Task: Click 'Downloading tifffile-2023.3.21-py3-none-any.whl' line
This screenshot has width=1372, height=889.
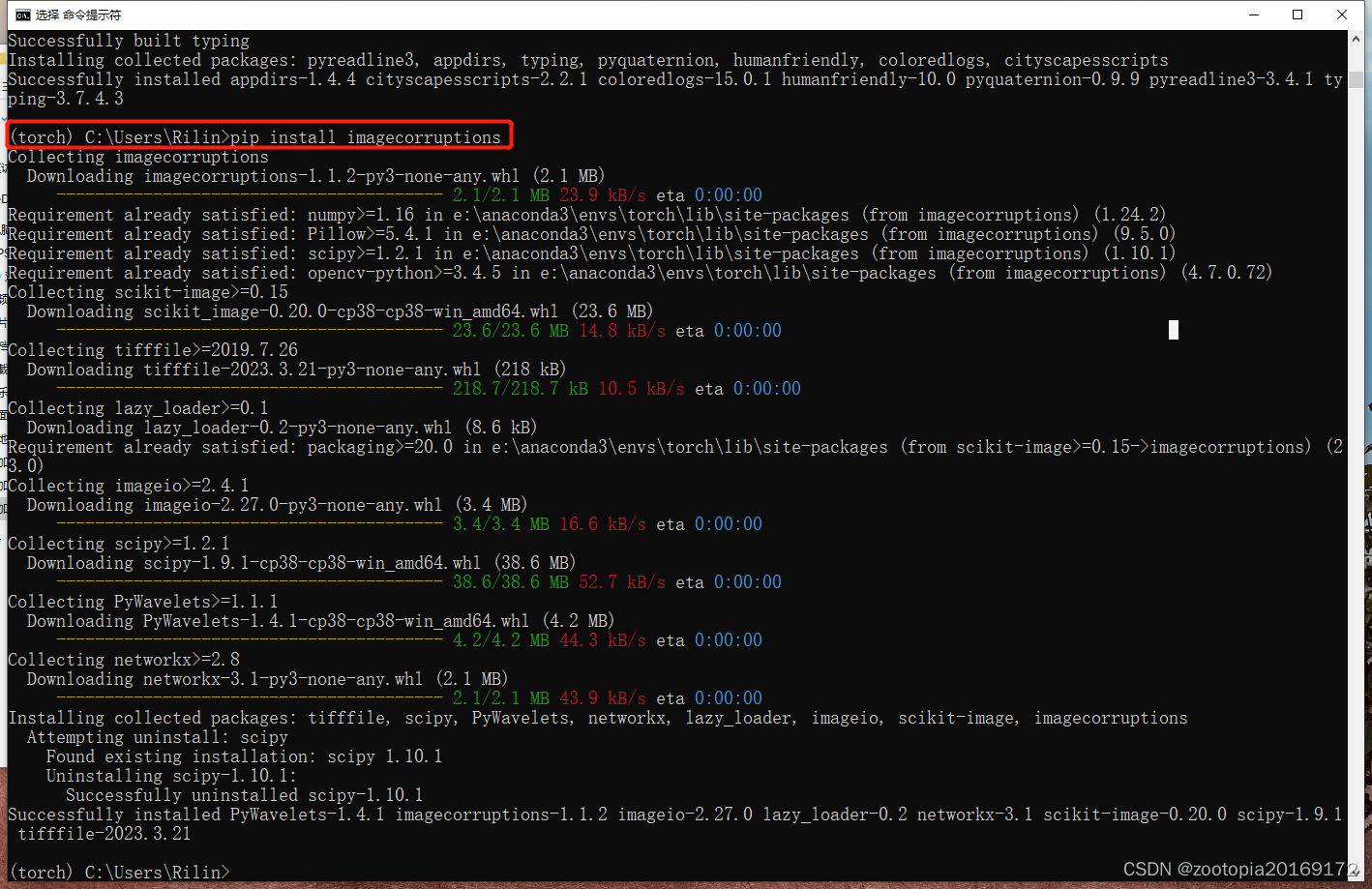Action: point(296,370)
